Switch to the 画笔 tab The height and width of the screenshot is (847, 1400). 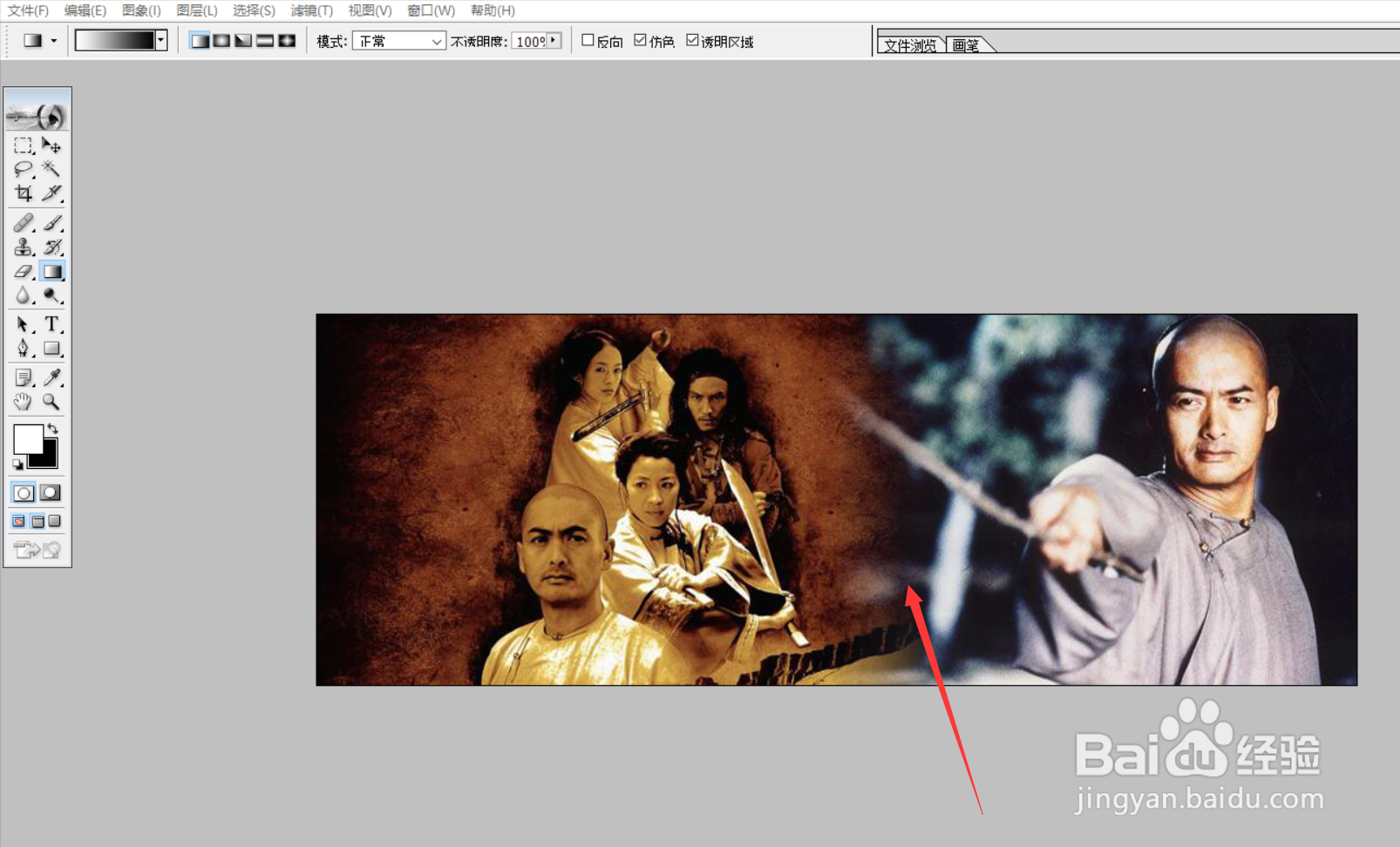(x=967, y=45)
